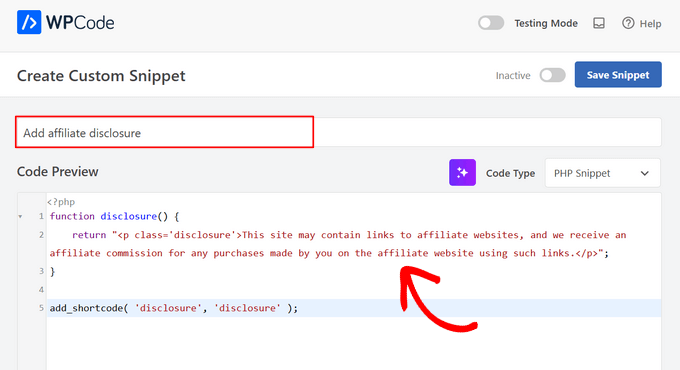Viewport: 680px width, 370px height.
Task: Click line number 5 in the gutter
Action: click(x=41, y=308)
